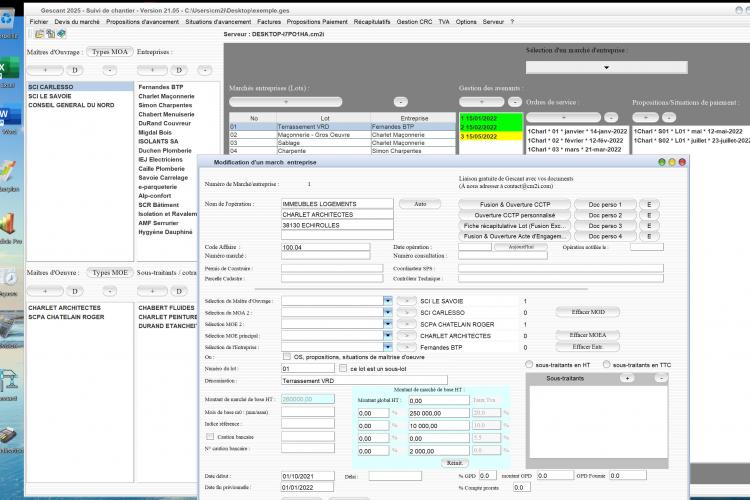Tick 'OS, propositions, situations de maîtrise d'oeuvre'
This screenshot has width=750, height=500.
tap(287, 356)
